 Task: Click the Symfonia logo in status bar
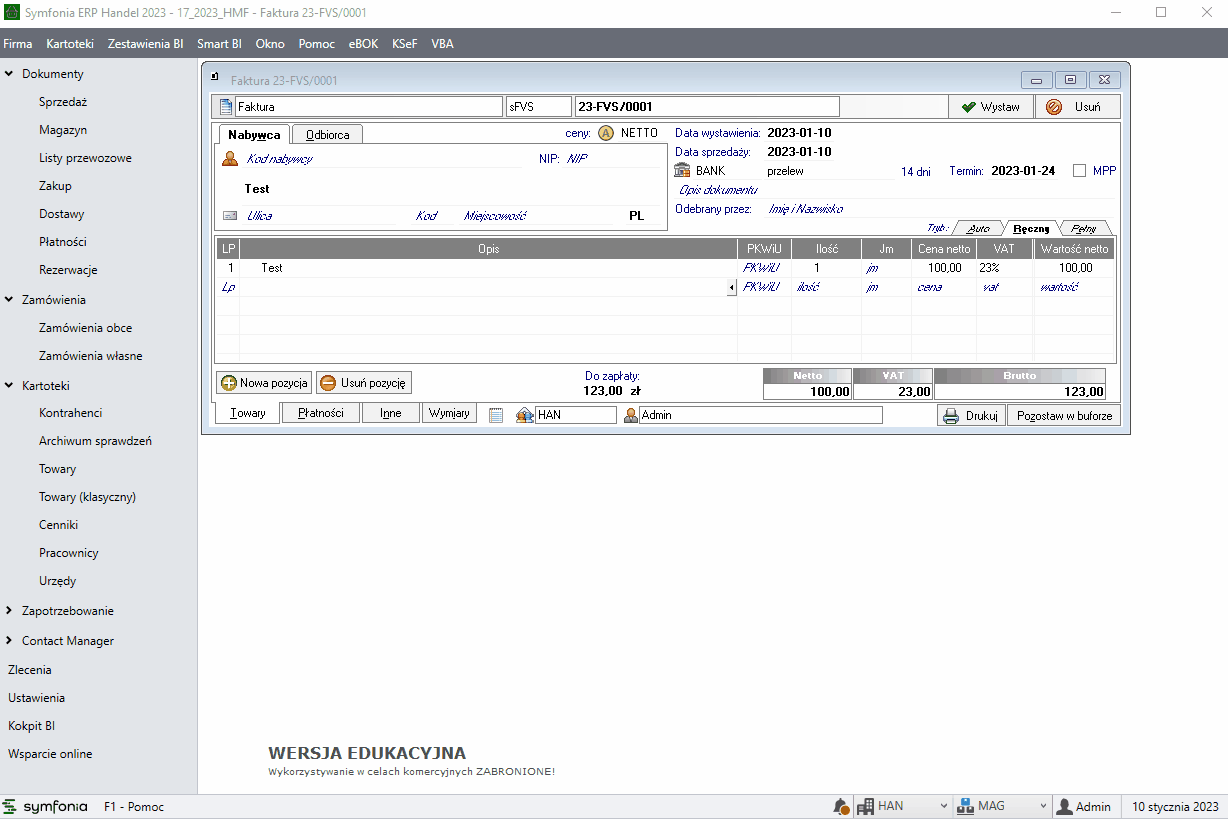(x=45, y=807)
